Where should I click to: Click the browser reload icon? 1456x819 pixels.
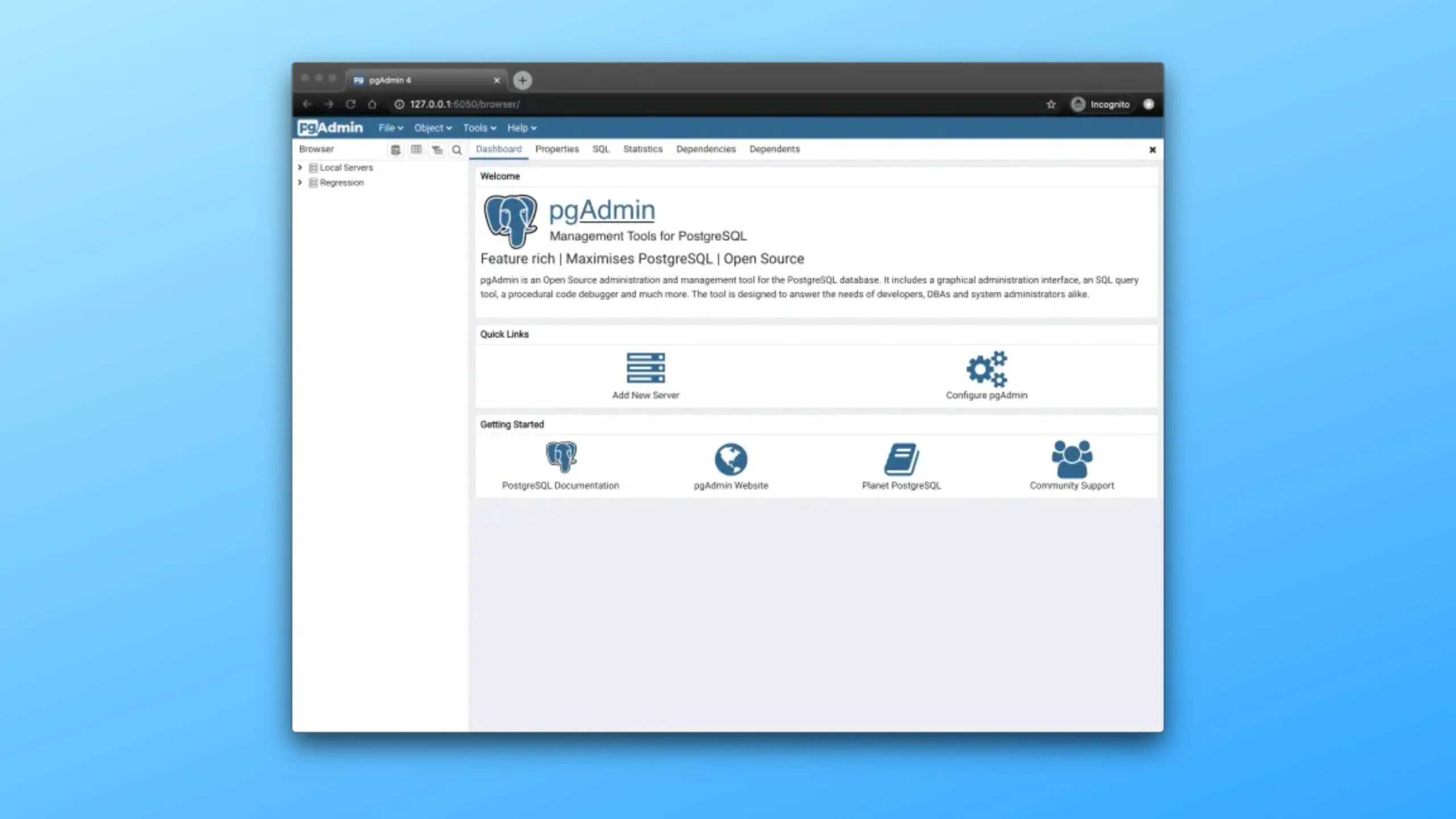point(350,104)
